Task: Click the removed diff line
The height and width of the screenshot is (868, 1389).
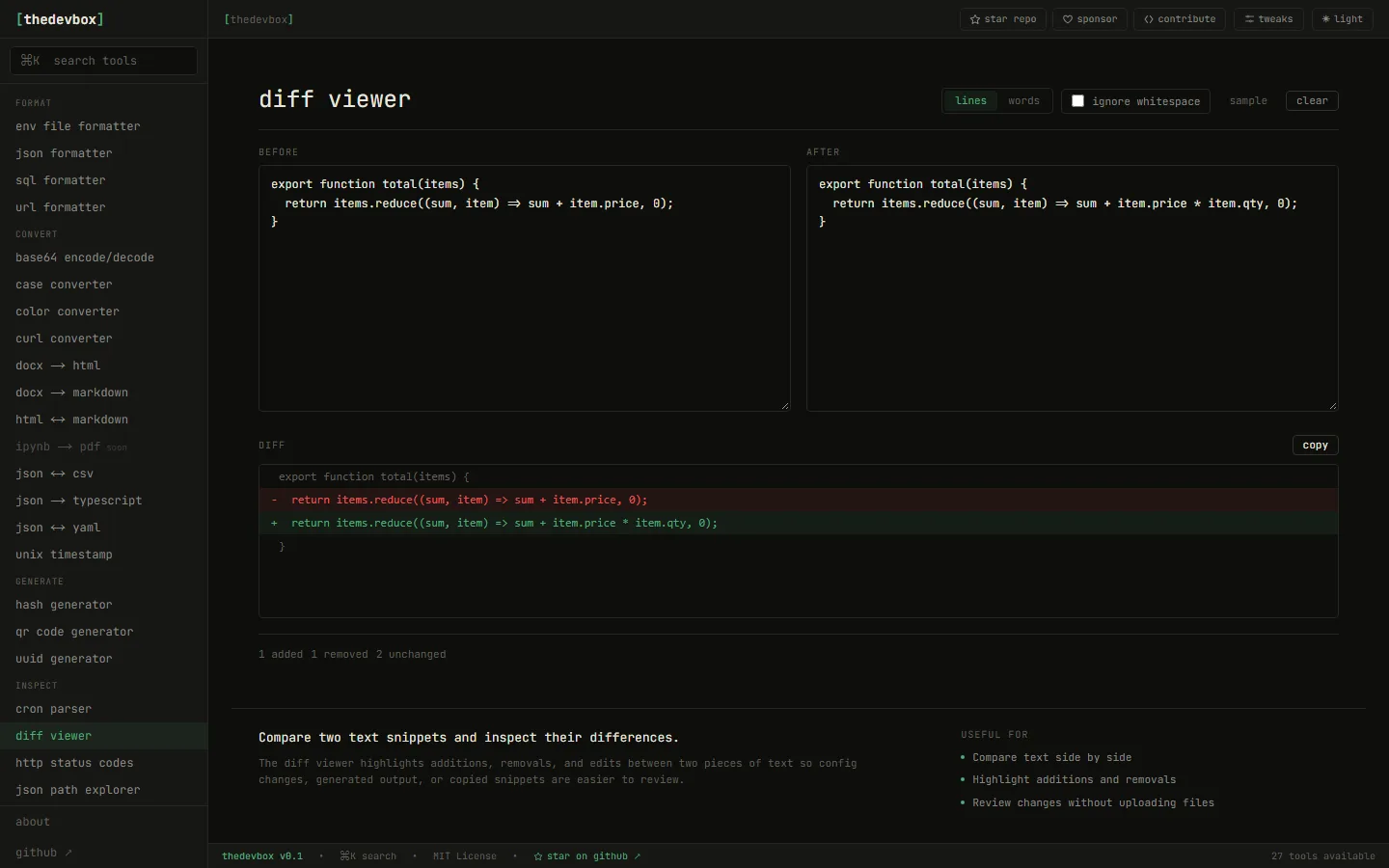Action: point(799,500)
